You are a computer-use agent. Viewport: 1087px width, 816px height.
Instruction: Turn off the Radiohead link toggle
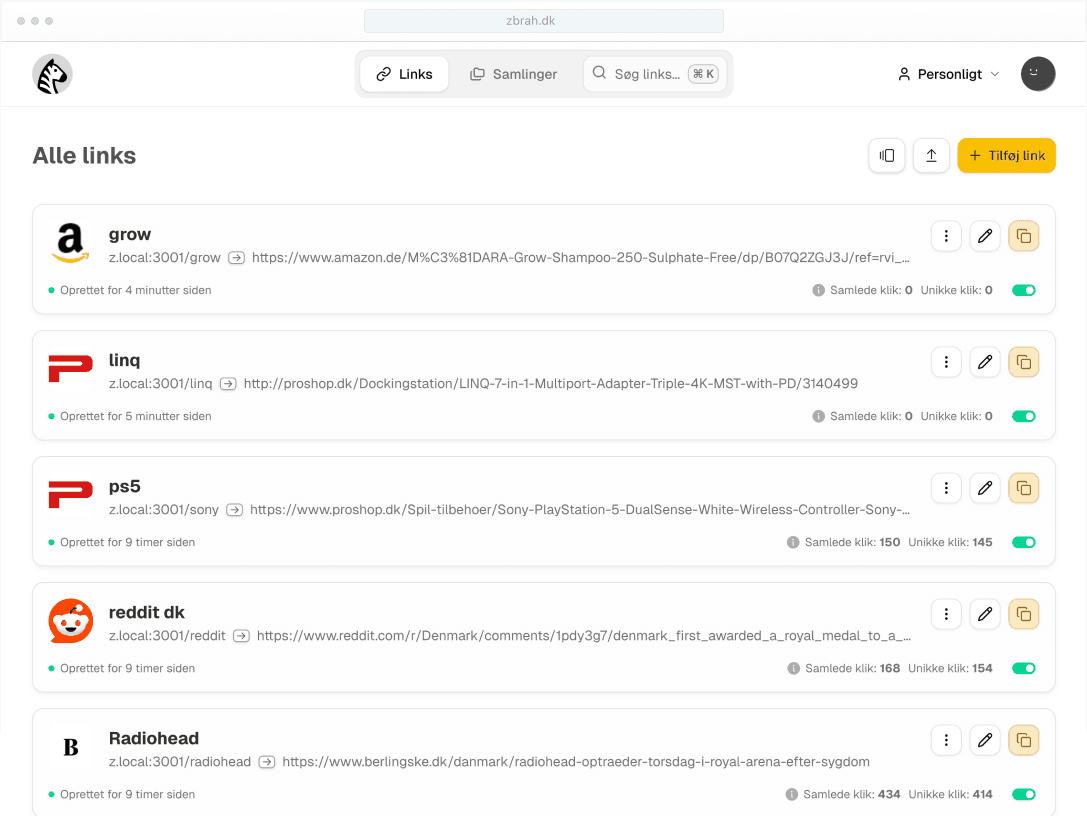(x=1023, y=794)
